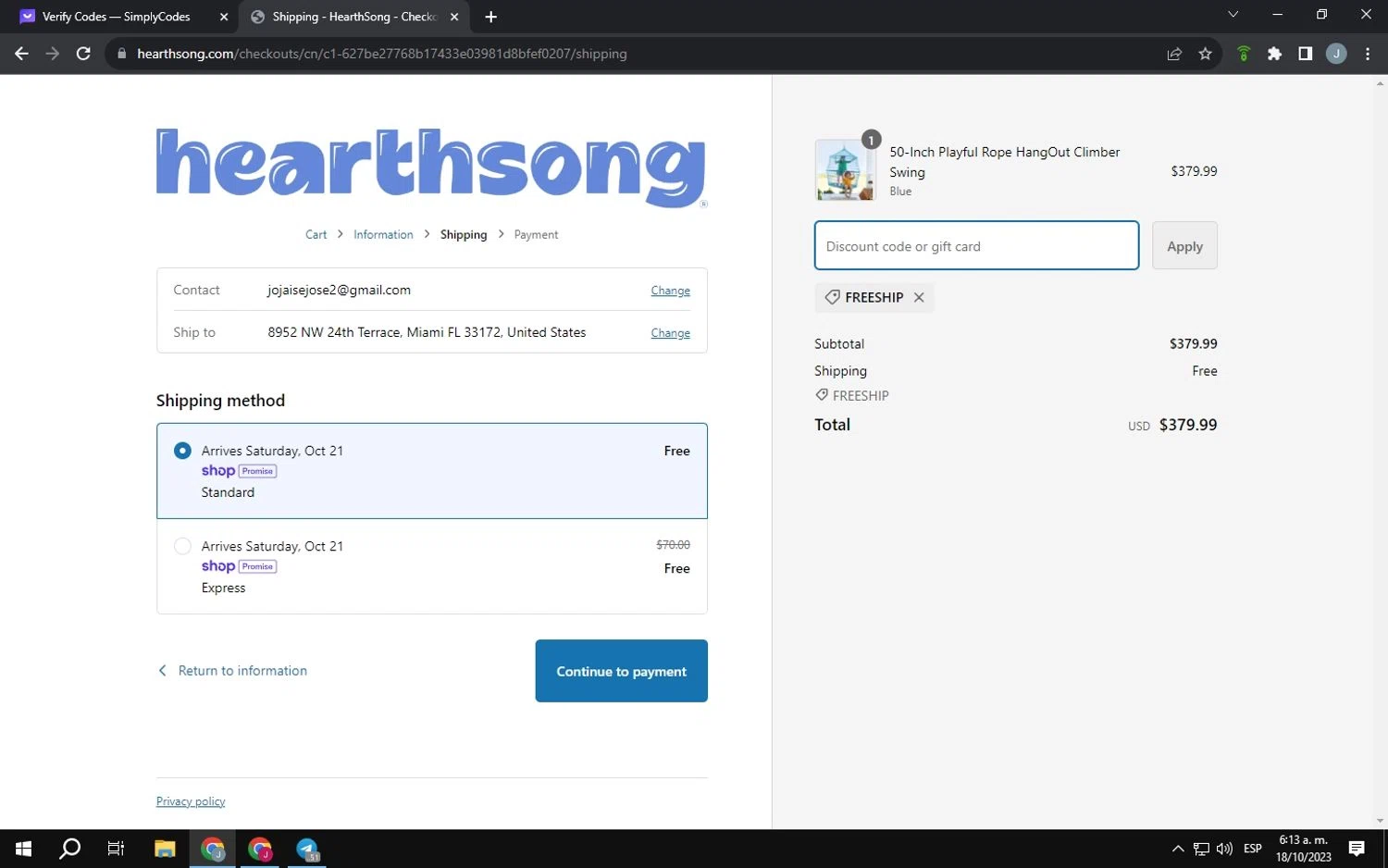1388x868 pixels.
Task: Click the FREESHIP tag icon in the chip
Action: 832,297
